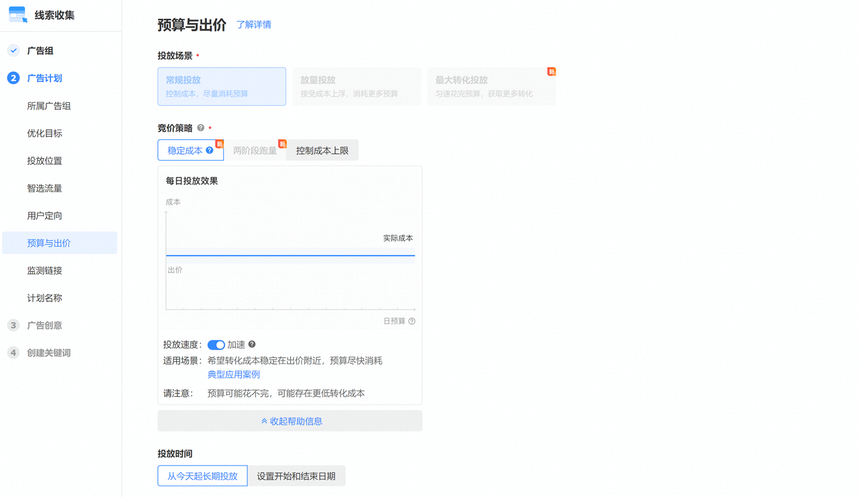Click the 广告组 completed checkmark step icon
This screenshot has height=497, width=860.
tap(13, 50)
